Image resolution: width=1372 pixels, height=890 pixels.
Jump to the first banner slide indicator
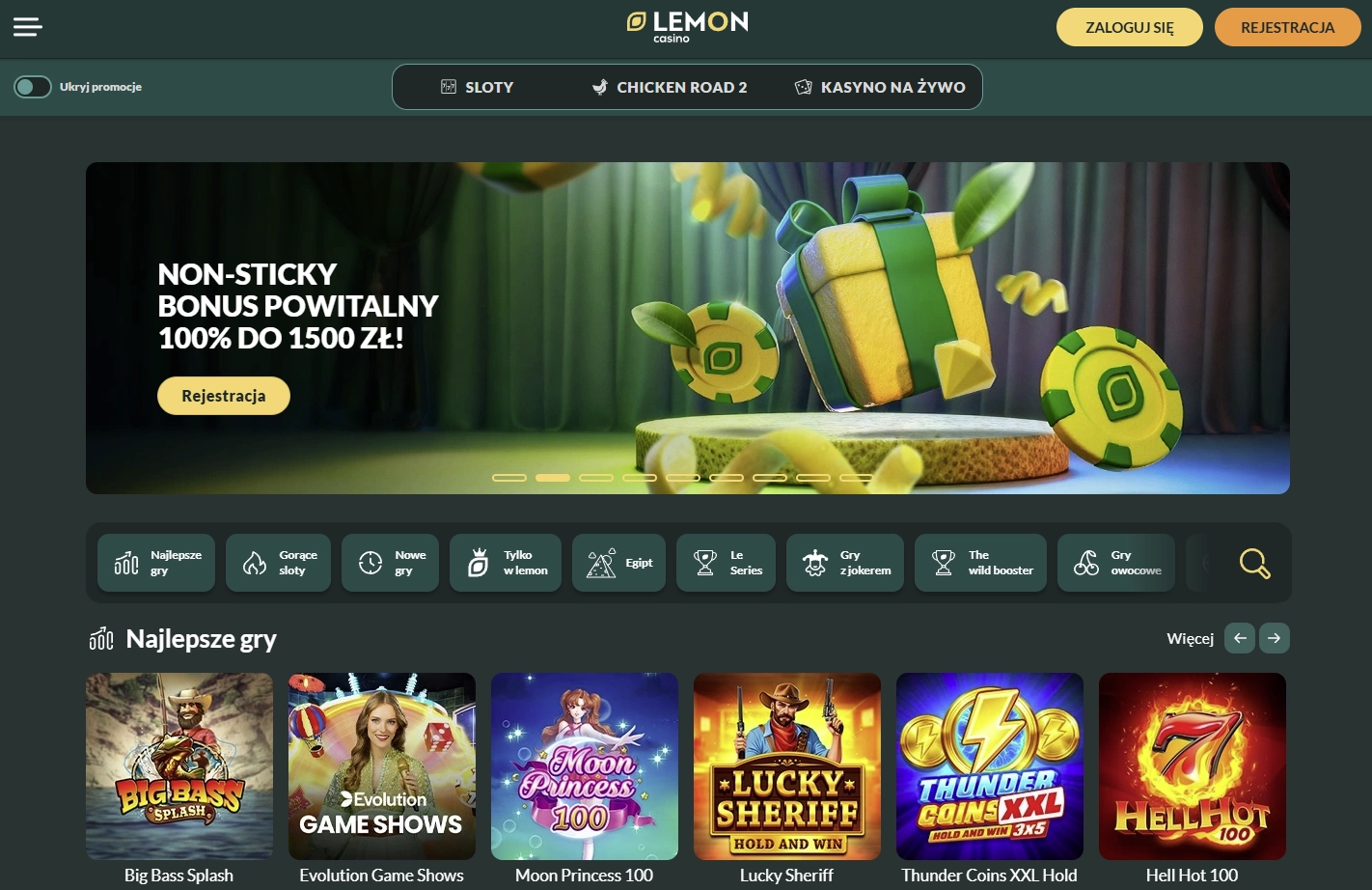tap(509, 477)
